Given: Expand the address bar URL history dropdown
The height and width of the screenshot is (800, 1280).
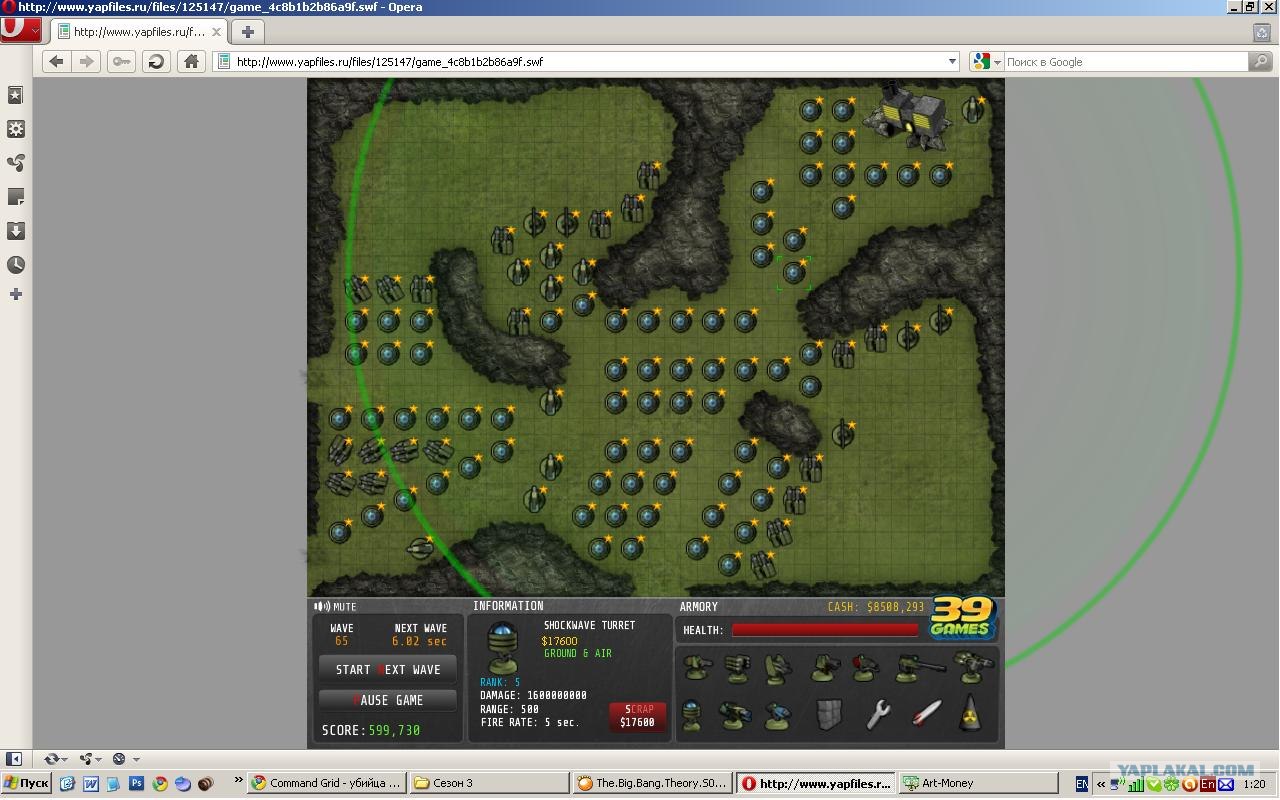Looking at the screenshot, I should [952, 62].
